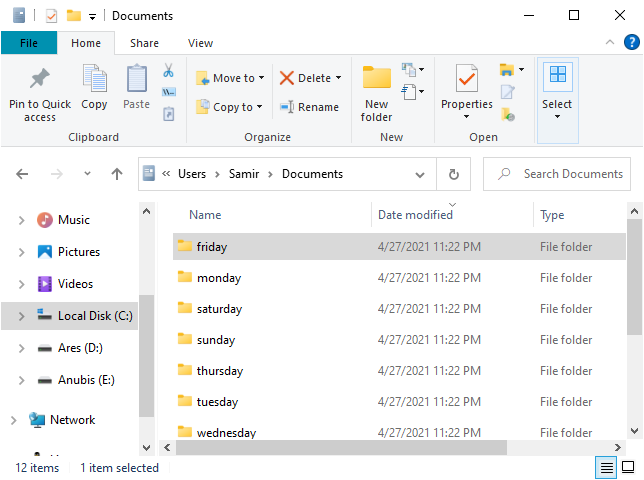The height and width of the screenshot is (480, 644).
Task: Select the thursday folder
Action: [x=398, y=371]
